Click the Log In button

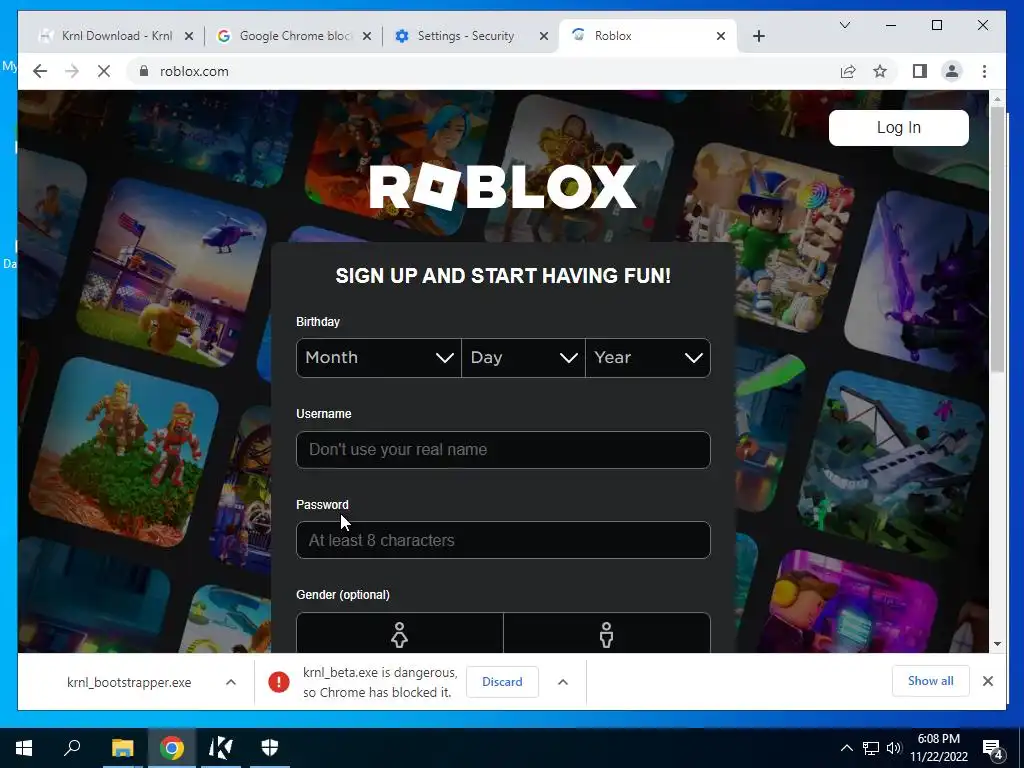[x=899, y=127]
